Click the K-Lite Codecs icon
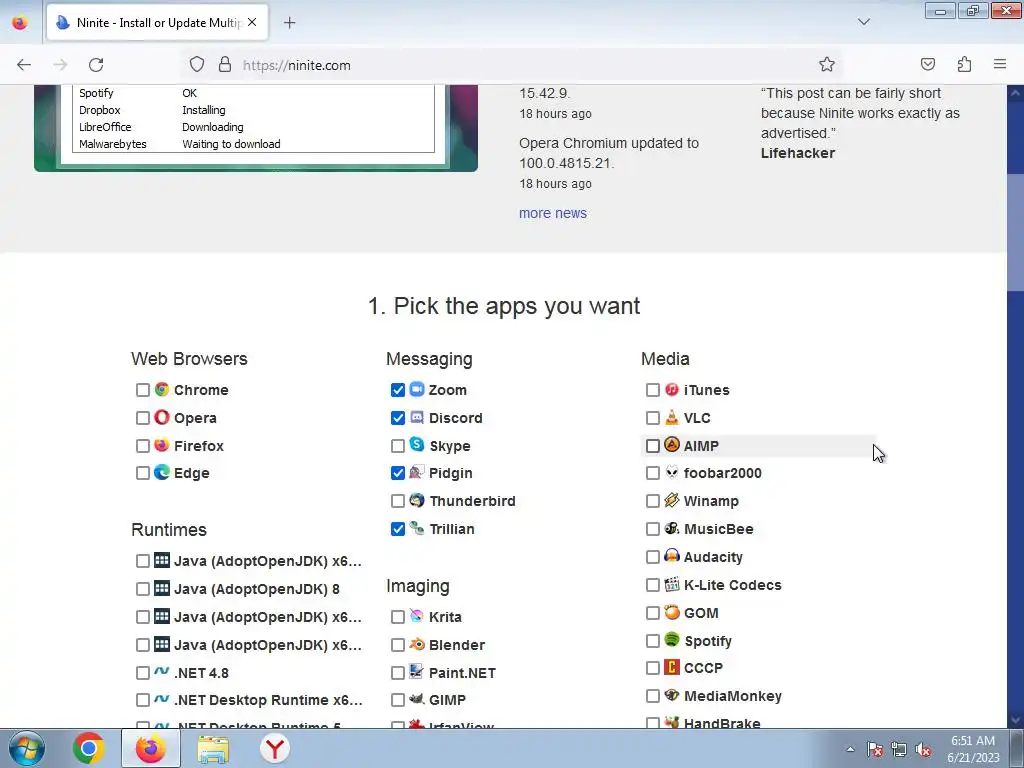Image resolution: width=1024 pixels, height=768 pixels. click(x=672, y=585)
